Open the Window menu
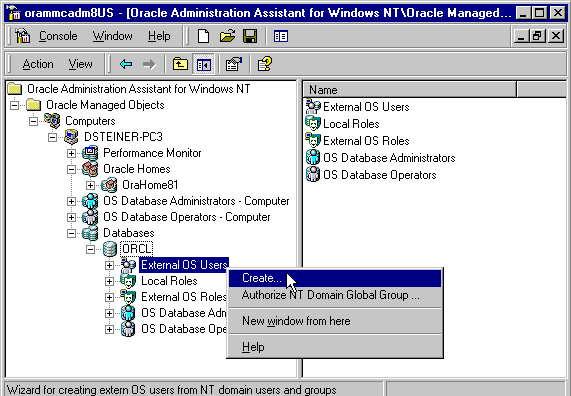Screen dimensions: 571x396 113,36
